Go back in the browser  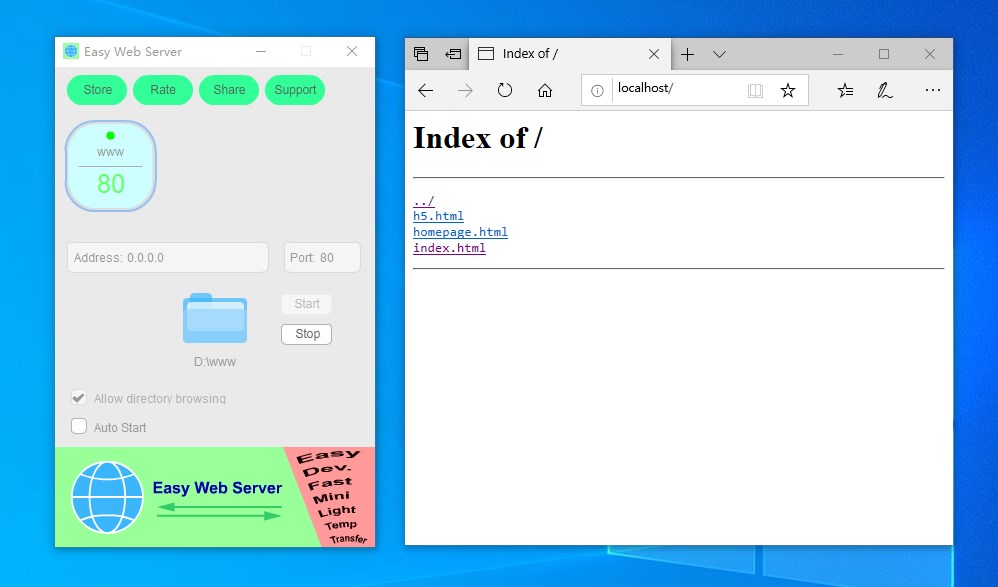click(426, 91)
